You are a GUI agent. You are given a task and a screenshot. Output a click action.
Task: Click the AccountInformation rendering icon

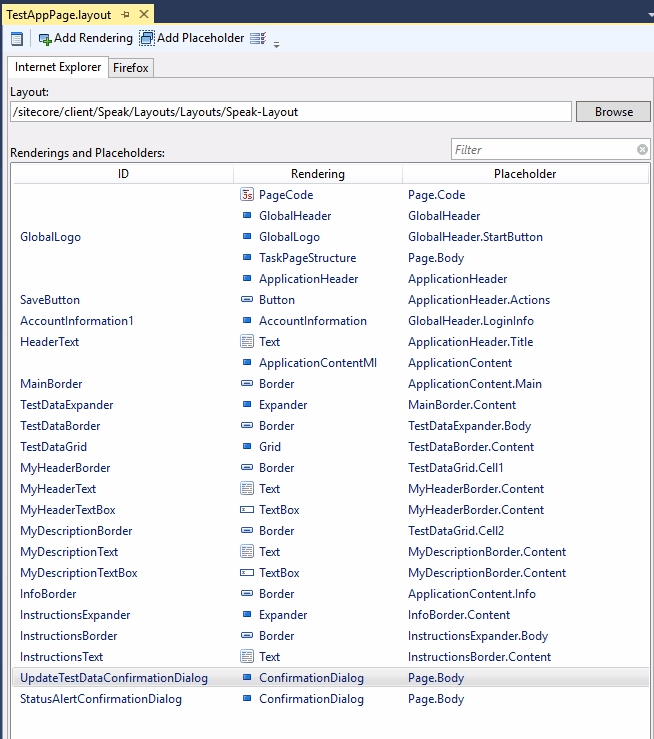[x=247, y=320]
